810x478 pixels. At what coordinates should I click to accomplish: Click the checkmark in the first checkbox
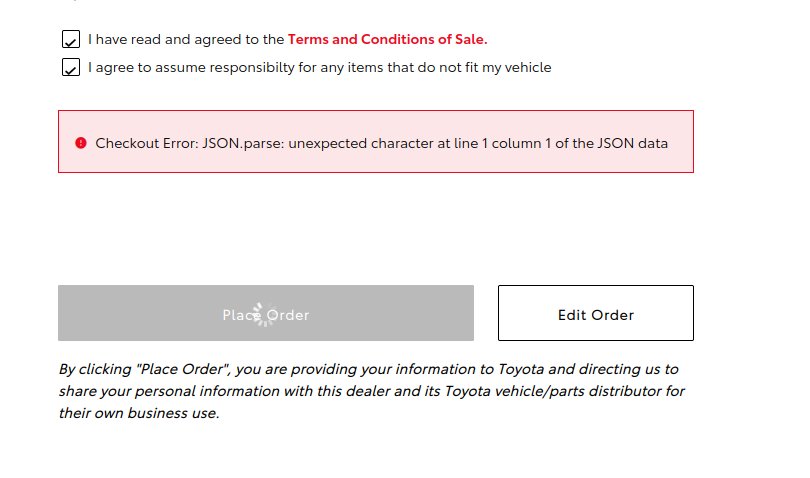[71, 41]
